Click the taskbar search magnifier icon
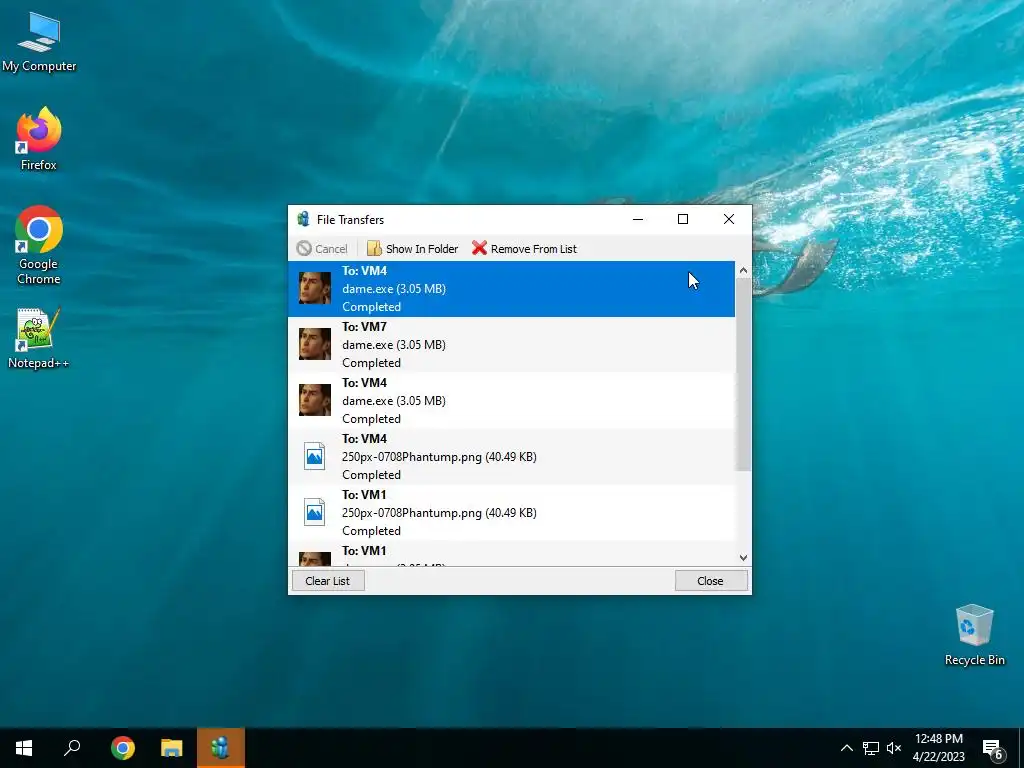This screenshot has width=1024, height=768. 72,748
